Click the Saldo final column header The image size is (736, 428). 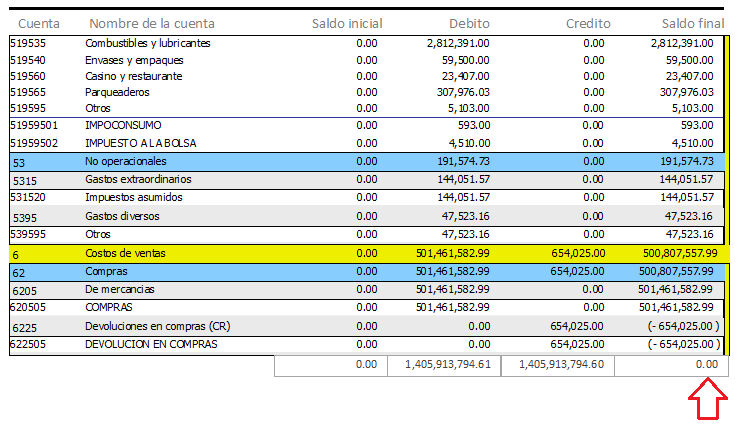(x=693, y=23)
